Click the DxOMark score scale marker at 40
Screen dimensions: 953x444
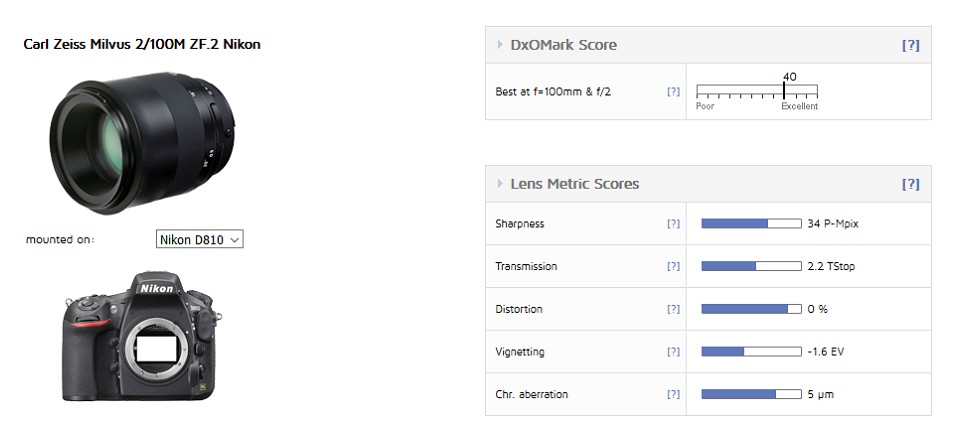(x=784, y=90)
